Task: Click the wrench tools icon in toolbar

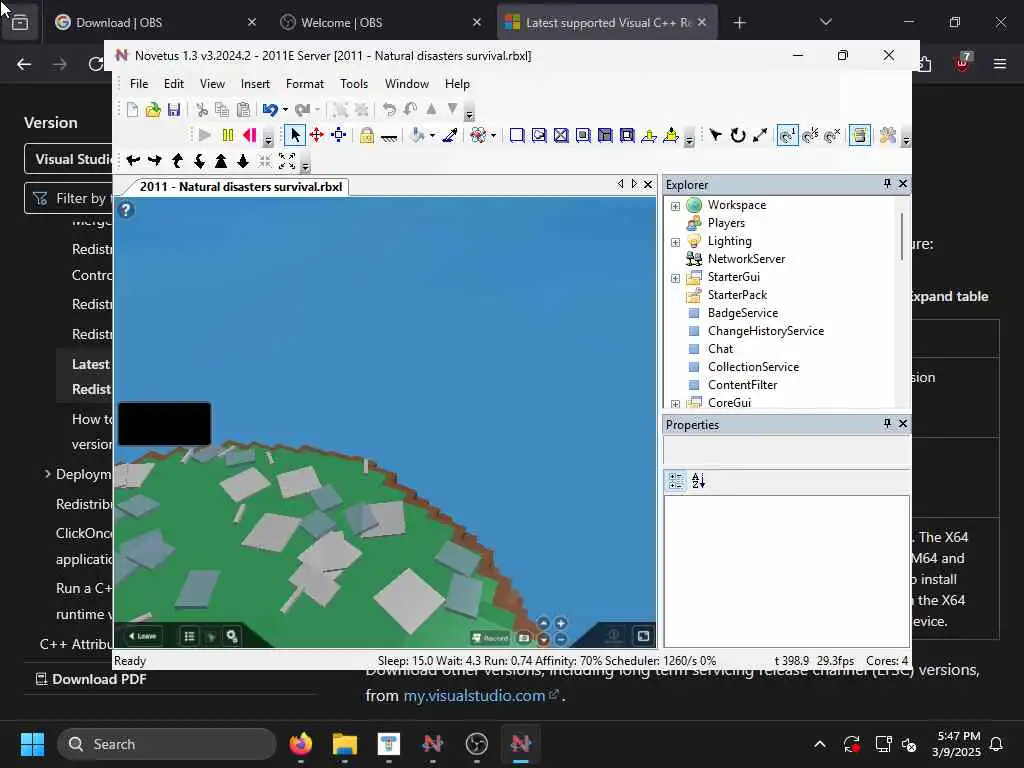Action: 888,135
